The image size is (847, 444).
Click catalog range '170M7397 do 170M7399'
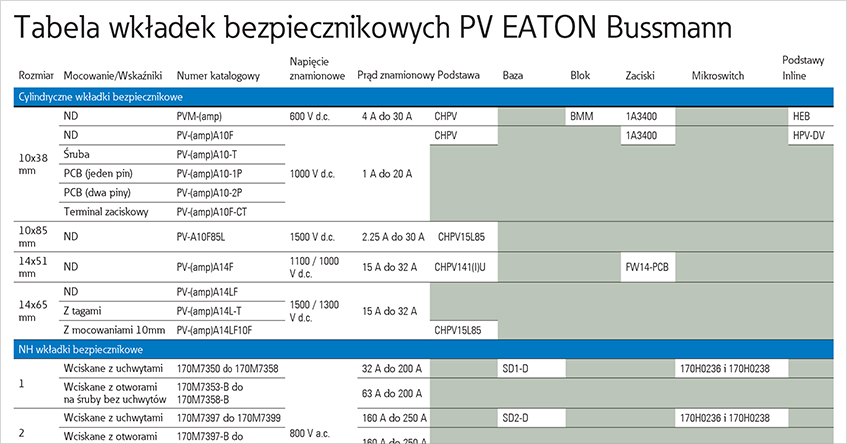click(229, 418)
